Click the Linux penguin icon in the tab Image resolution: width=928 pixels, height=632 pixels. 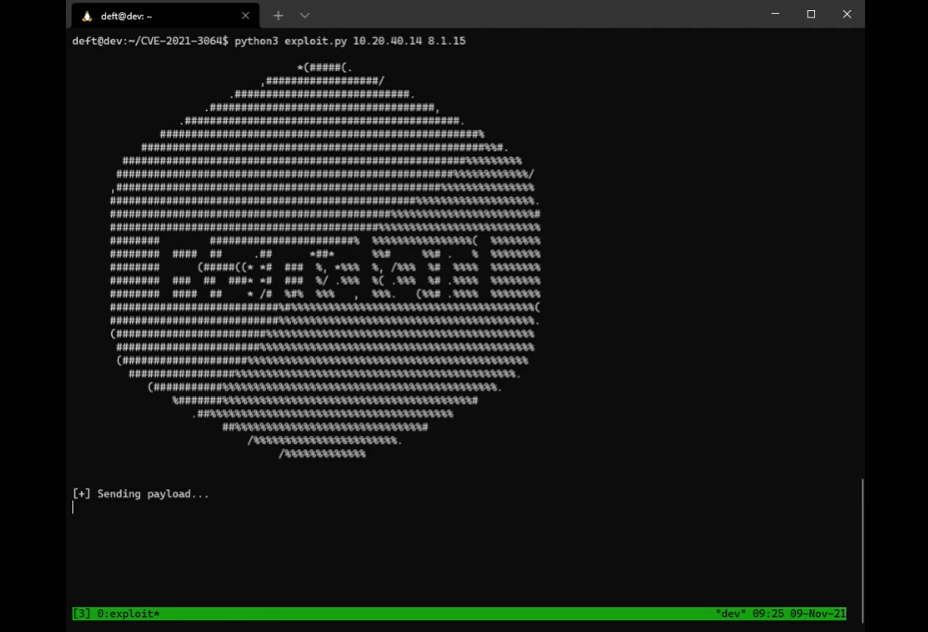(86, 16)
